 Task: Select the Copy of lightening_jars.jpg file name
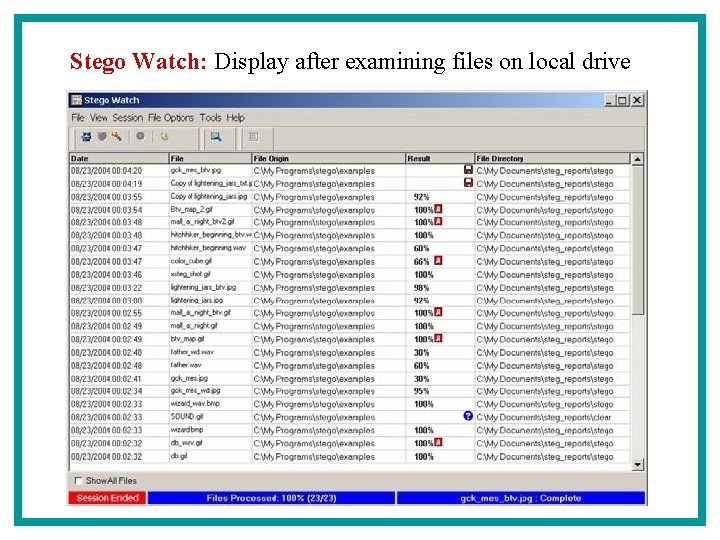209,197
